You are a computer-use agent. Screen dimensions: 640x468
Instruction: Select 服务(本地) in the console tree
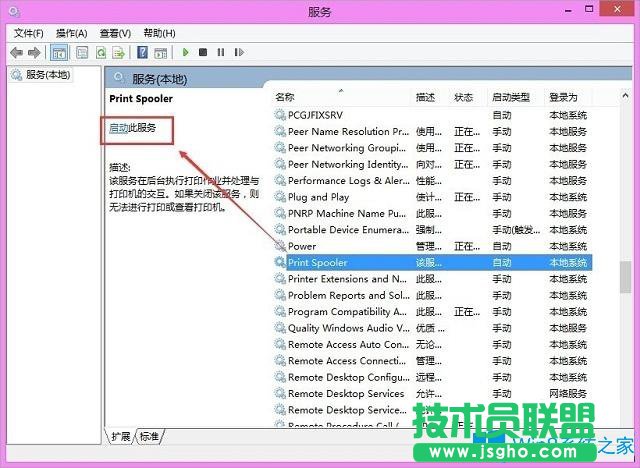pyautogui.click(x=48, y=75)
